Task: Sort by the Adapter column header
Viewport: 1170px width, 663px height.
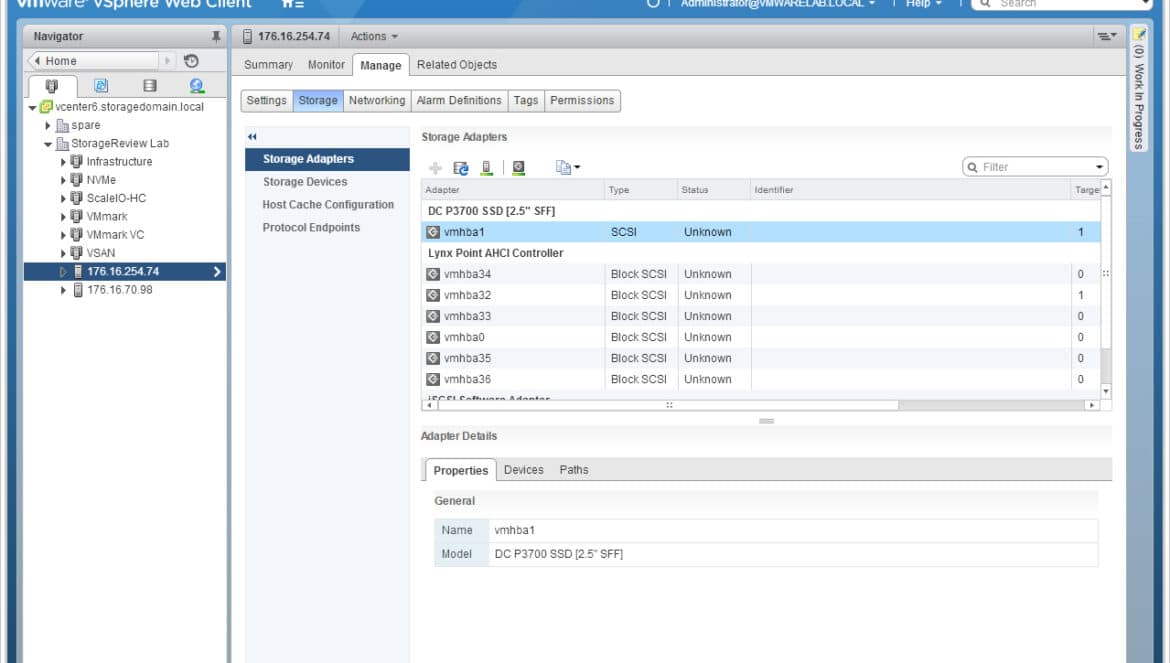Action: [x=513, y=190]
